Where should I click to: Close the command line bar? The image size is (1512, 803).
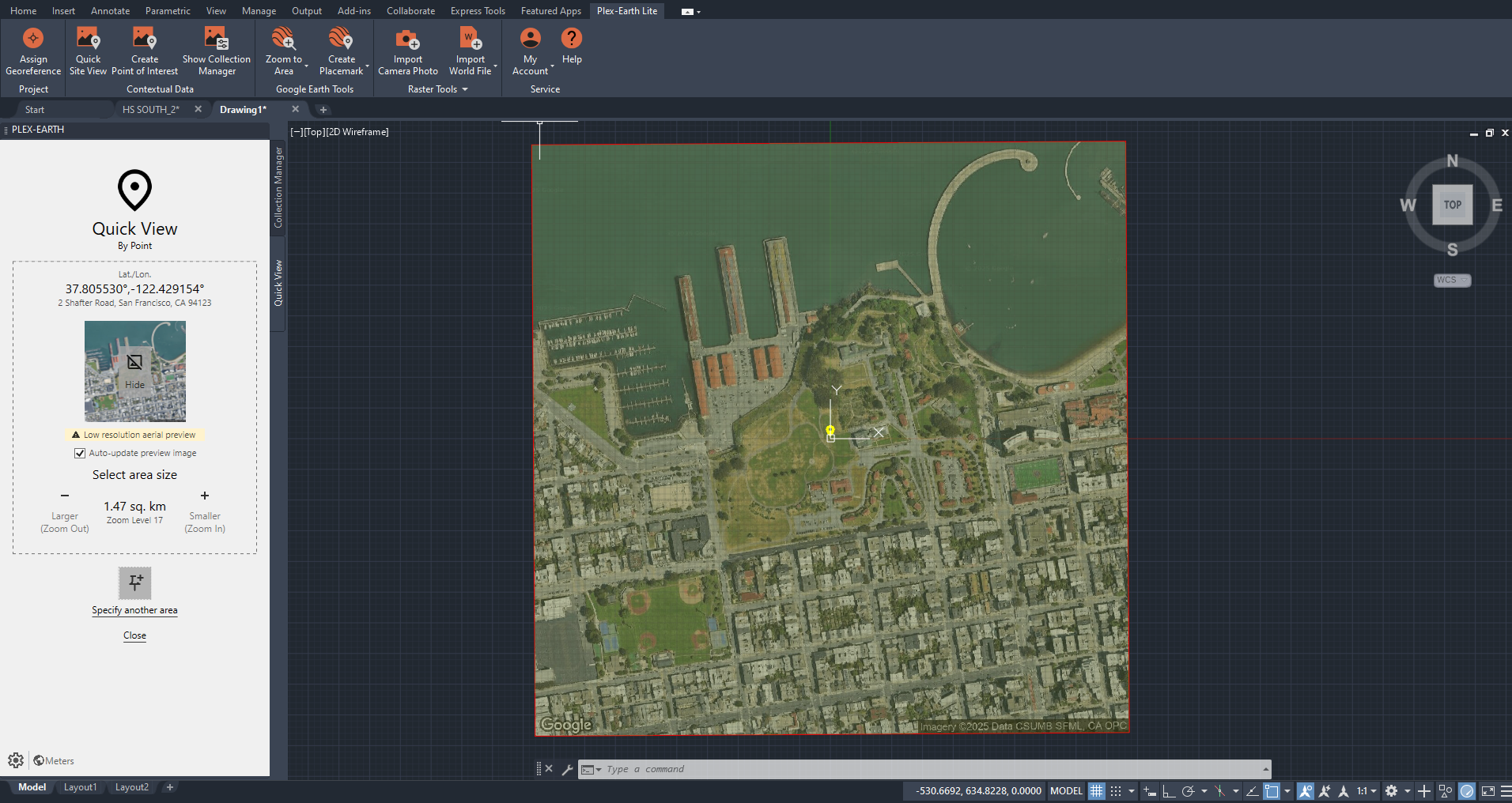(x=549, y=768)
